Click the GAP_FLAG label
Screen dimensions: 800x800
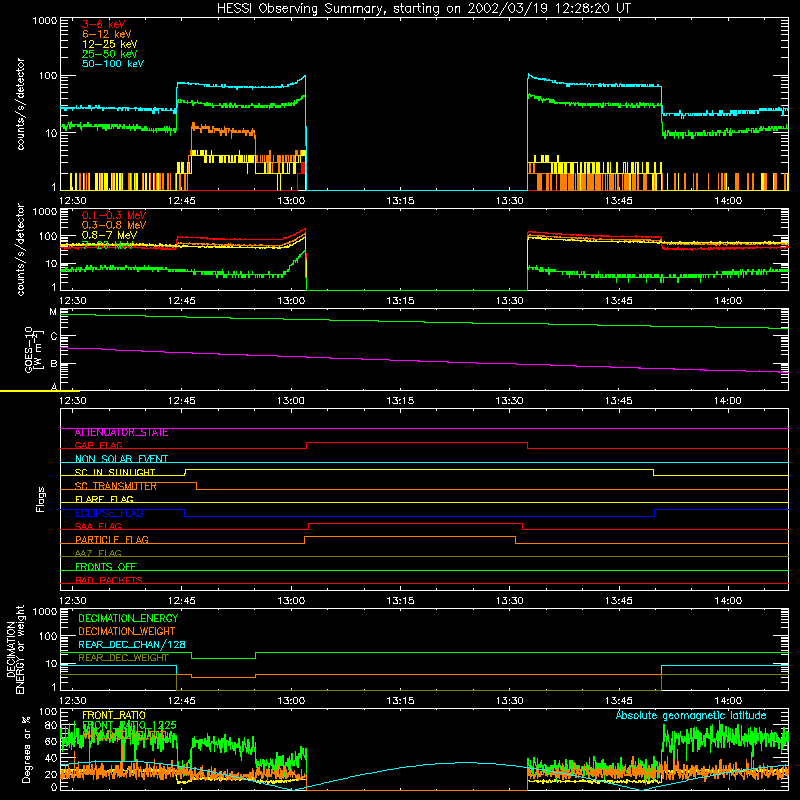coord(99,445)
